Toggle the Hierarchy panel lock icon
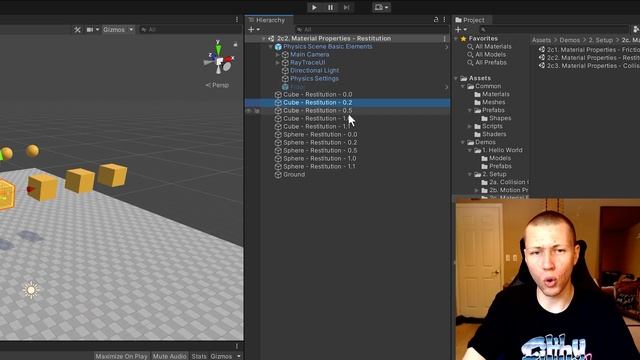 (x=436, y=20)
